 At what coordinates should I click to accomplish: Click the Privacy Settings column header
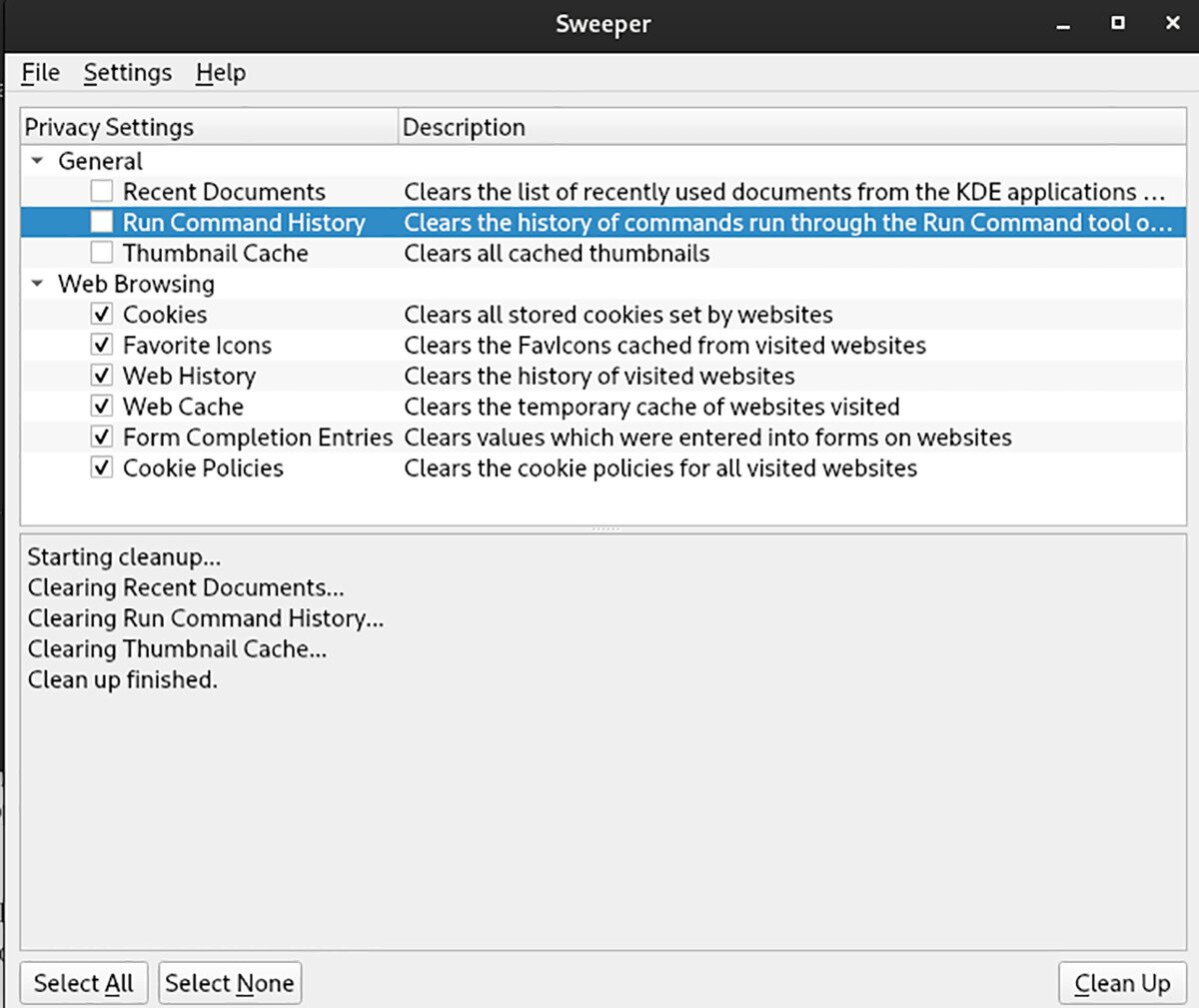click(x=110, y=127)
